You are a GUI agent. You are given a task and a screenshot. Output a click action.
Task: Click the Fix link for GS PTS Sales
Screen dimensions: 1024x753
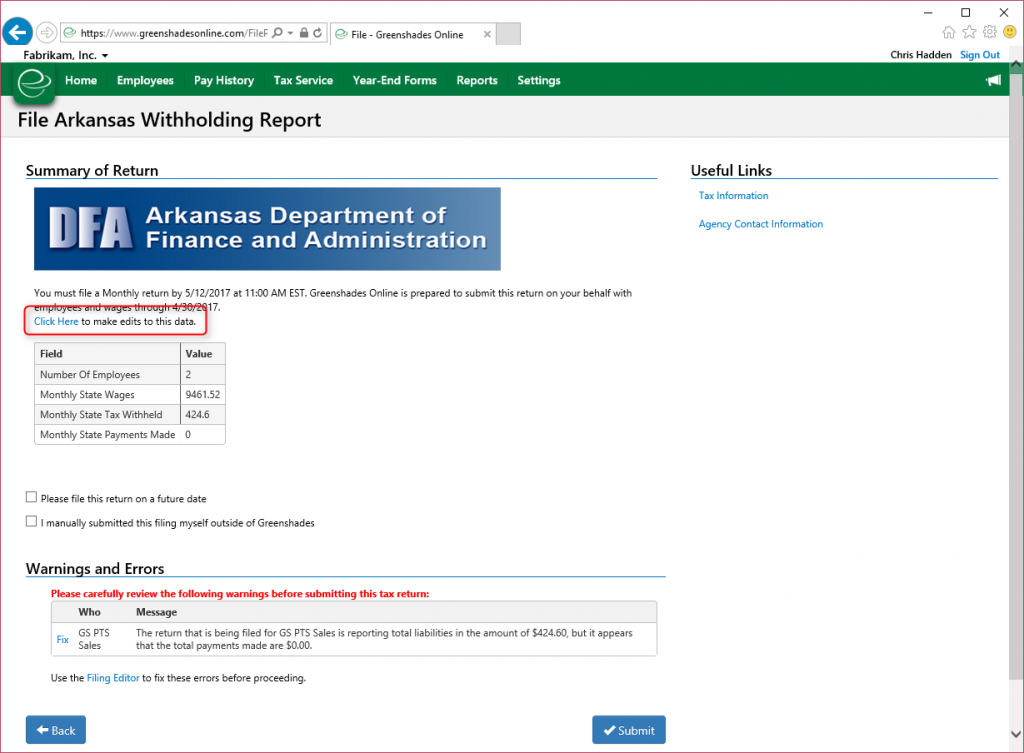(x=63, y=639)
